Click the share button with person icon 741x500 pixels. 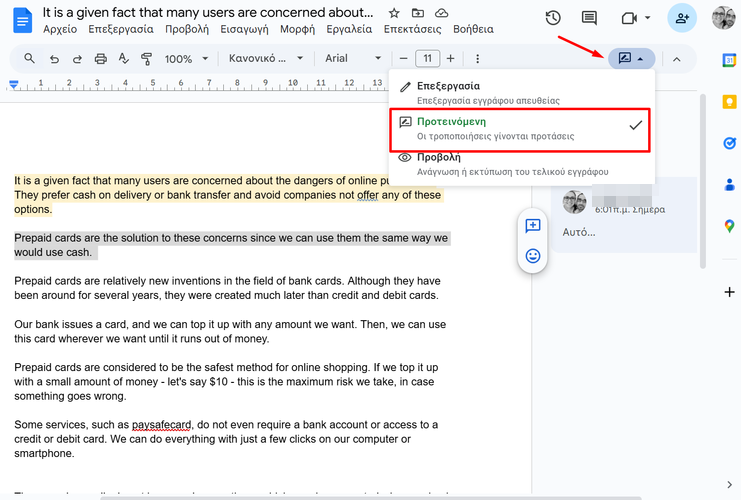(x=683, y=19)
